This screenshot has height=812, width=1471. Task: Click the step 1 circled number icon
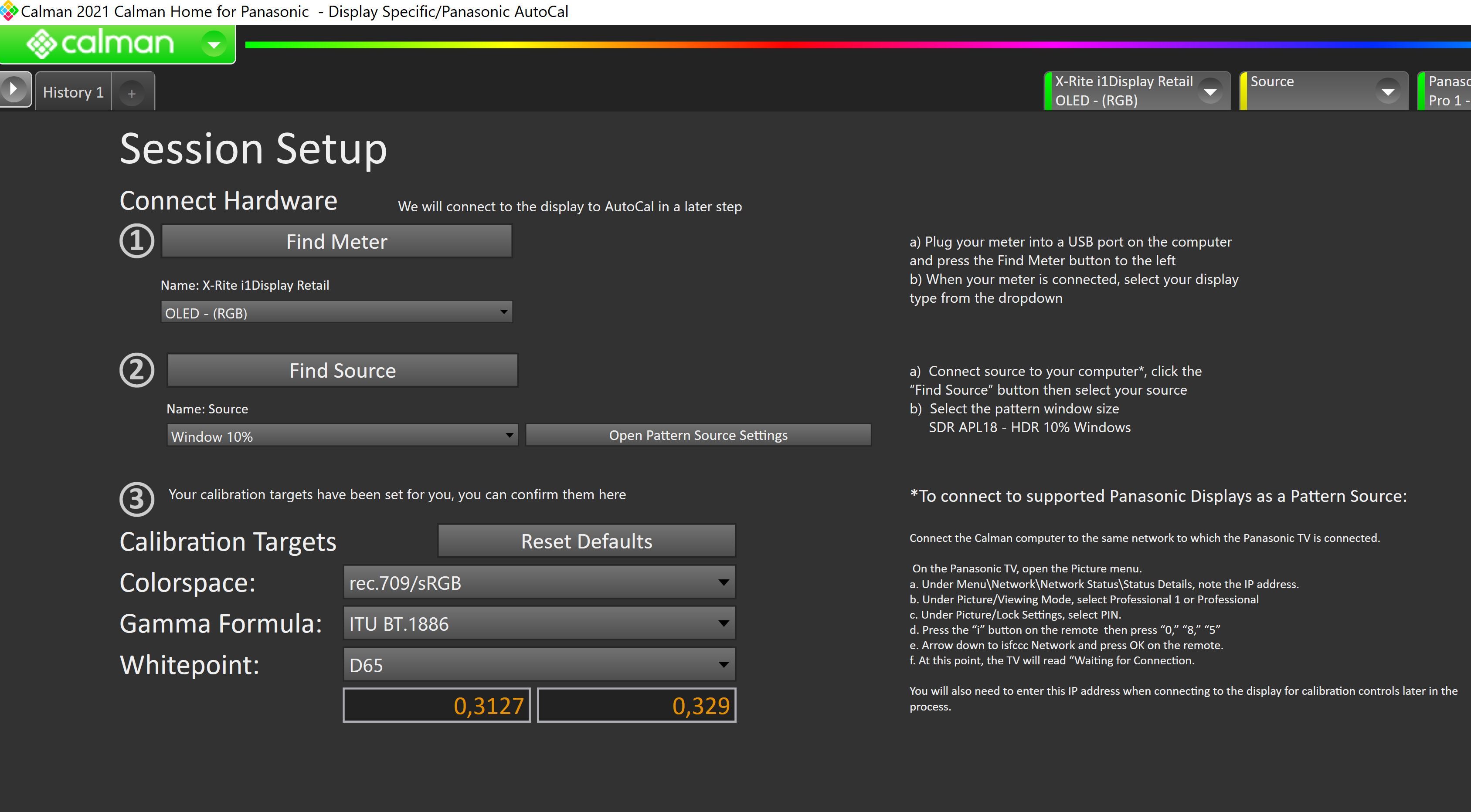(x=136, y=241)
